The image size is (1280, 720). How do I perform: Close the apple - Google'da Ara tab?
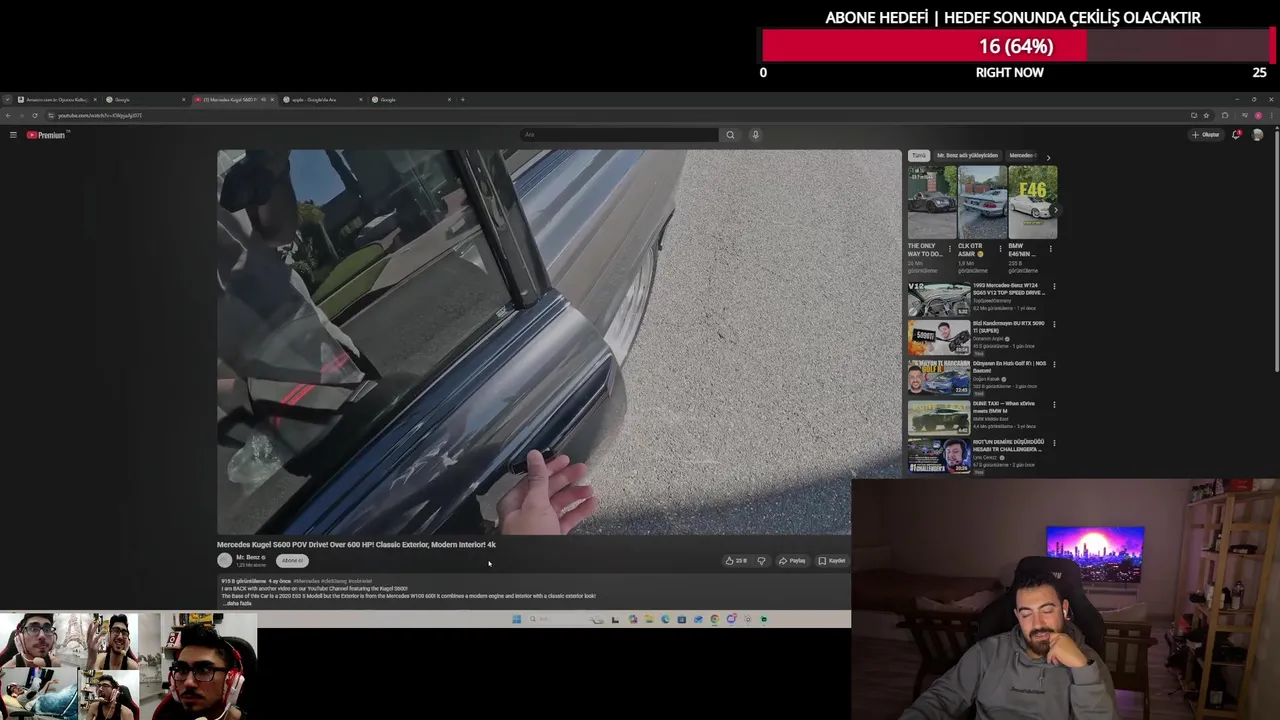point(360,99)
